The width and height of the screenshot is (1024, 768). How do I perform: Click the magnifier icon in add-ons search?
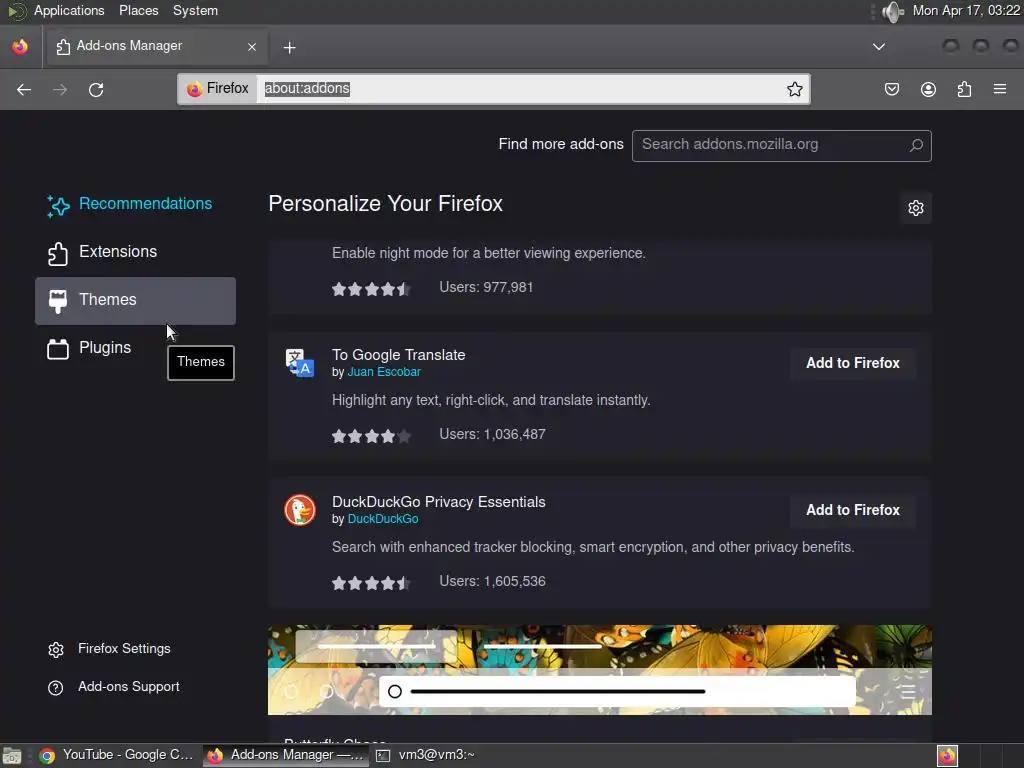(916, 145)
